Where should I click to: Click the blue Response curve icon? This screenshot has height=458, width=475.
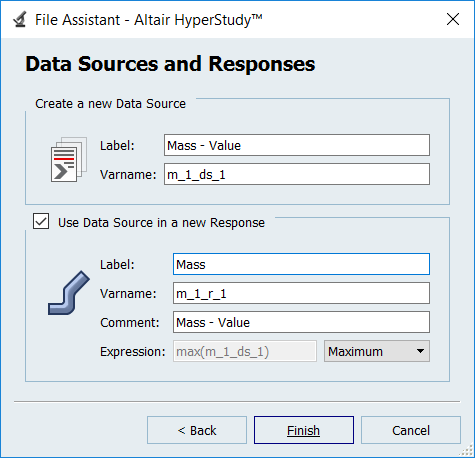click(x=69, y=293)
